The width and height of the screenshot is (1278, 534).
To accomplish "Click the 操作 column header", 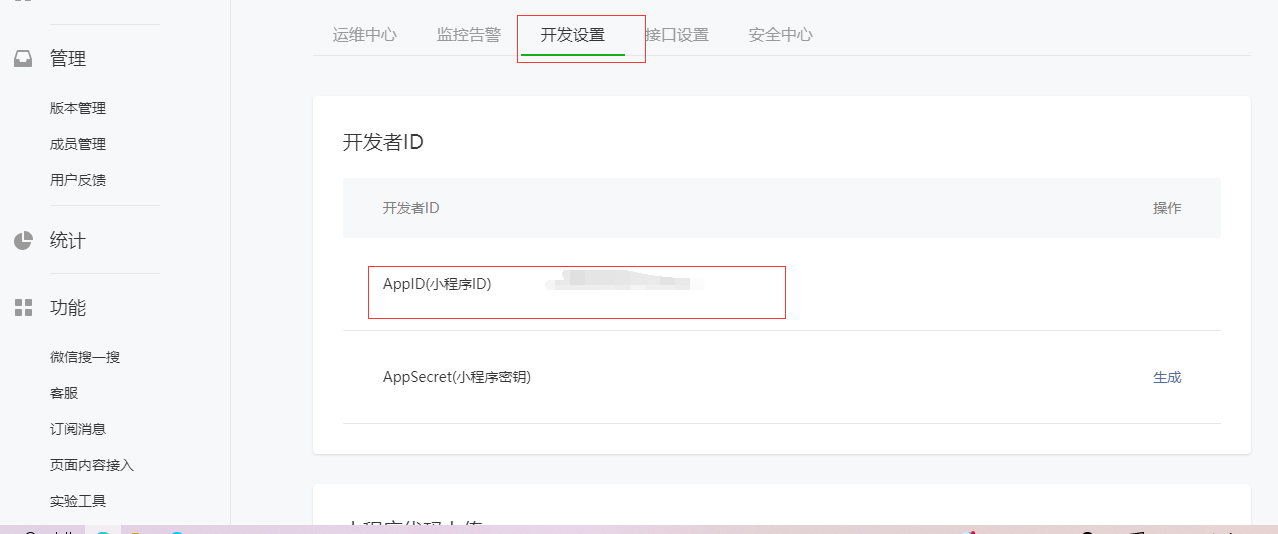I will pos(1167,208).
